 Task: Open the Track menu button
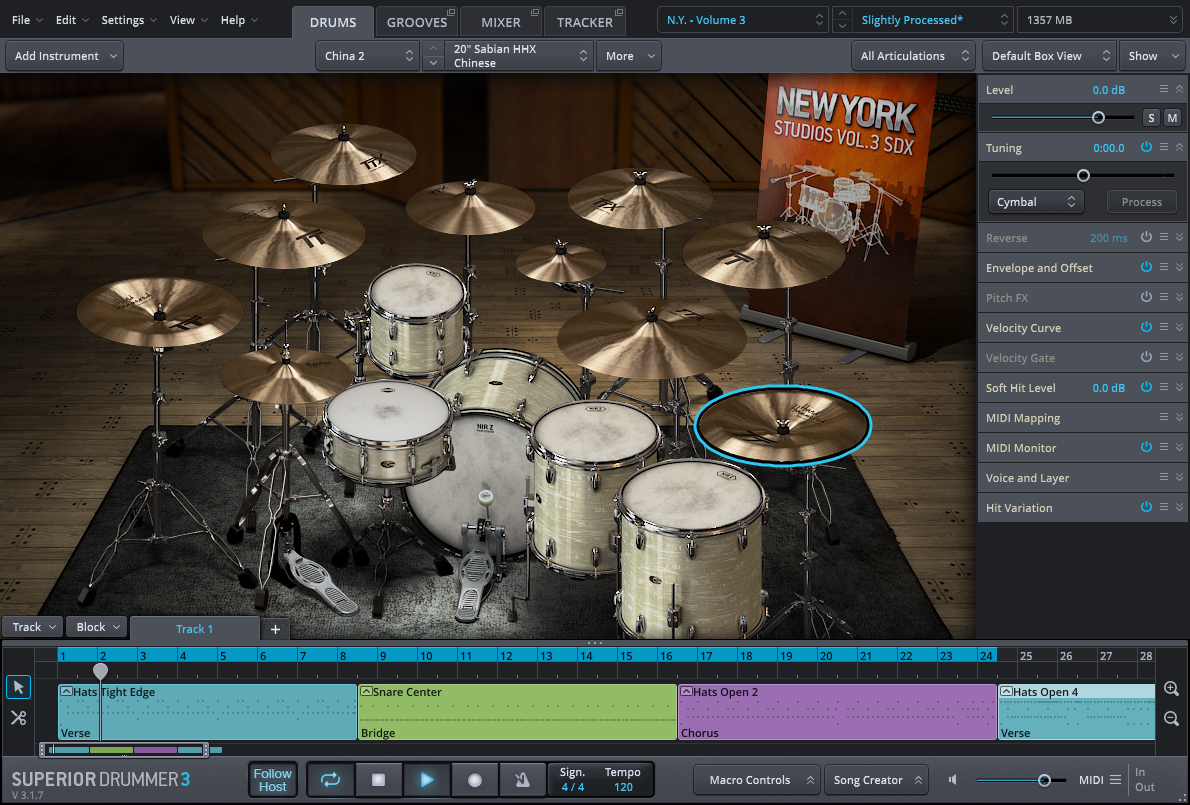pyautogui.click(x=31, y=627)
